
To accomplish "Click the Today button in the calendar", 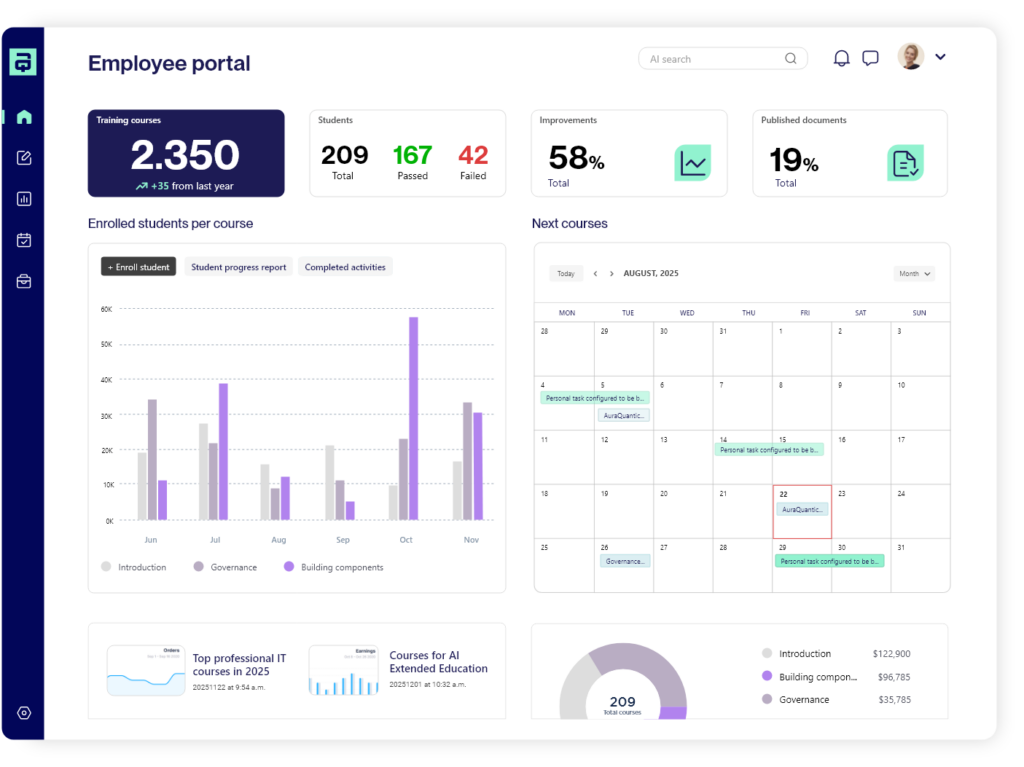I will [x=565, y=273].
